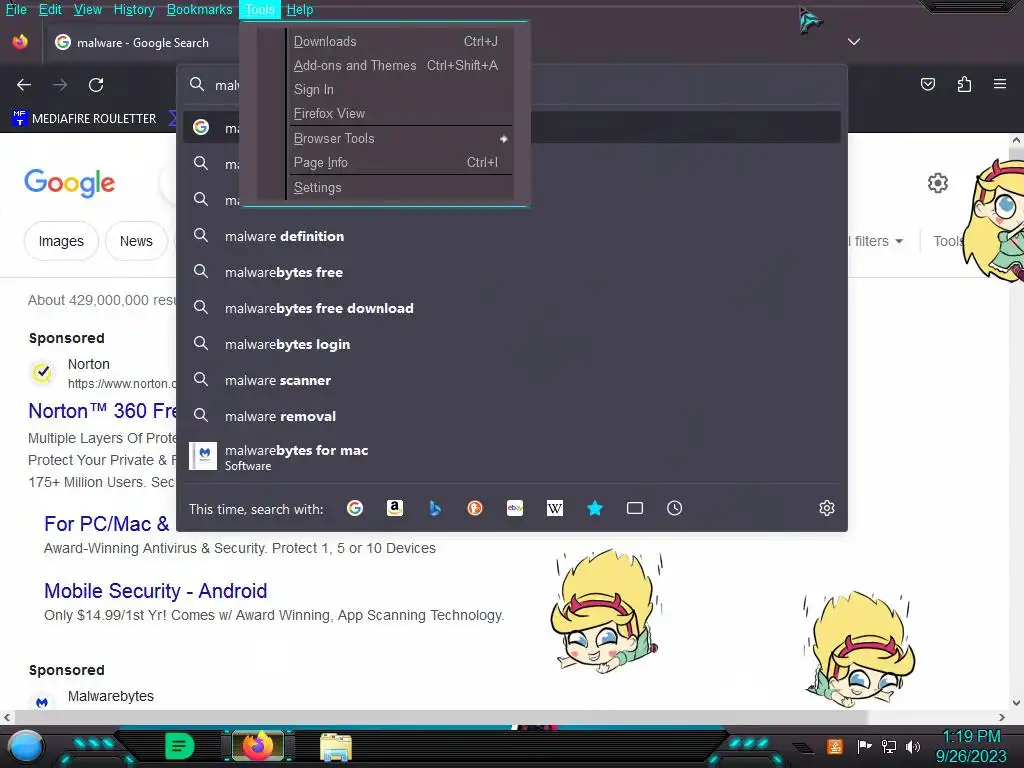This screenshot has height=768, width=1024.
Task: Select suggestion malwarebytes free
Action: pos(512,272)
